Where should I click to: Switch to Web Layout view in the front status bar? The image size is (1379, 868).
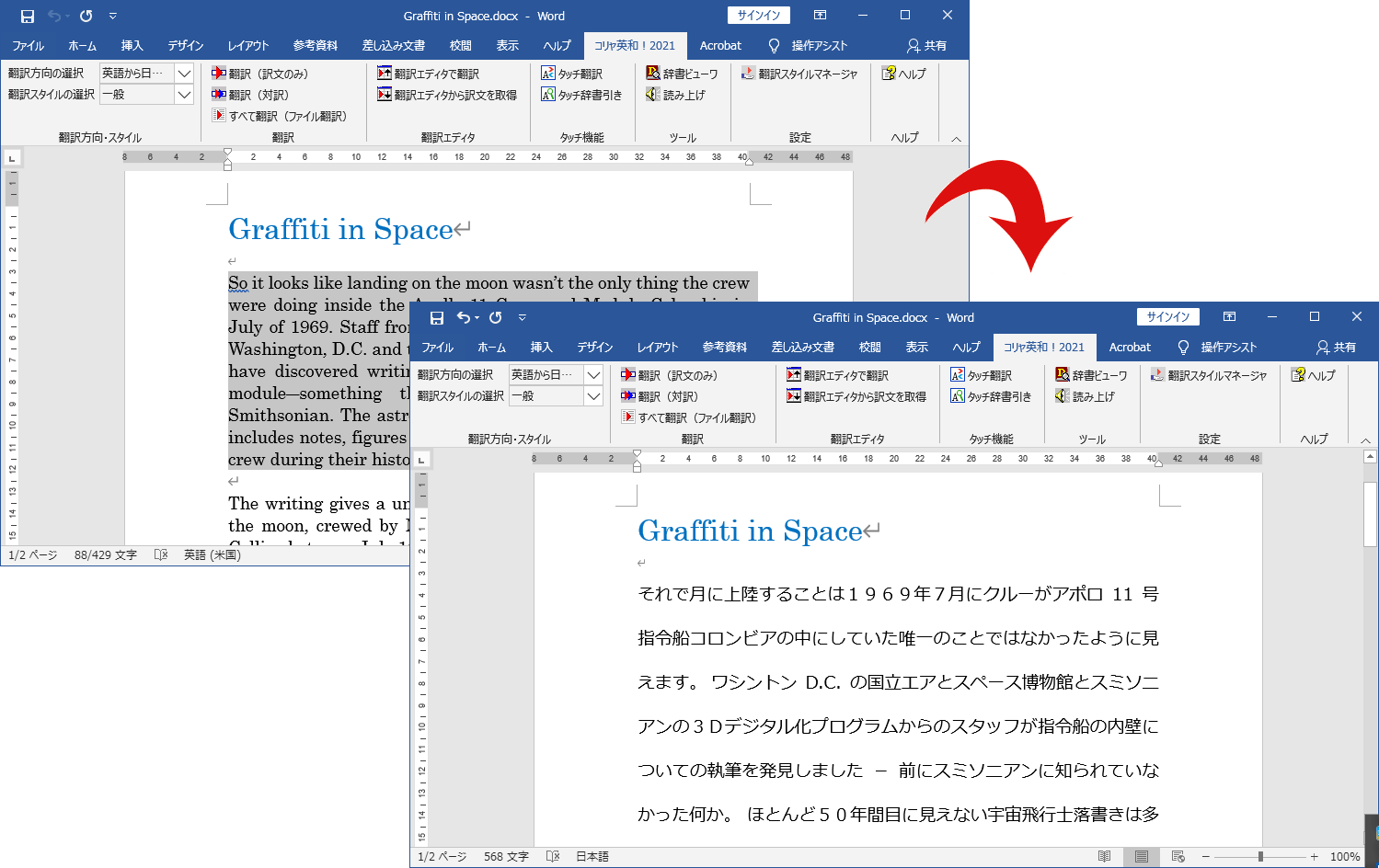1178,856
